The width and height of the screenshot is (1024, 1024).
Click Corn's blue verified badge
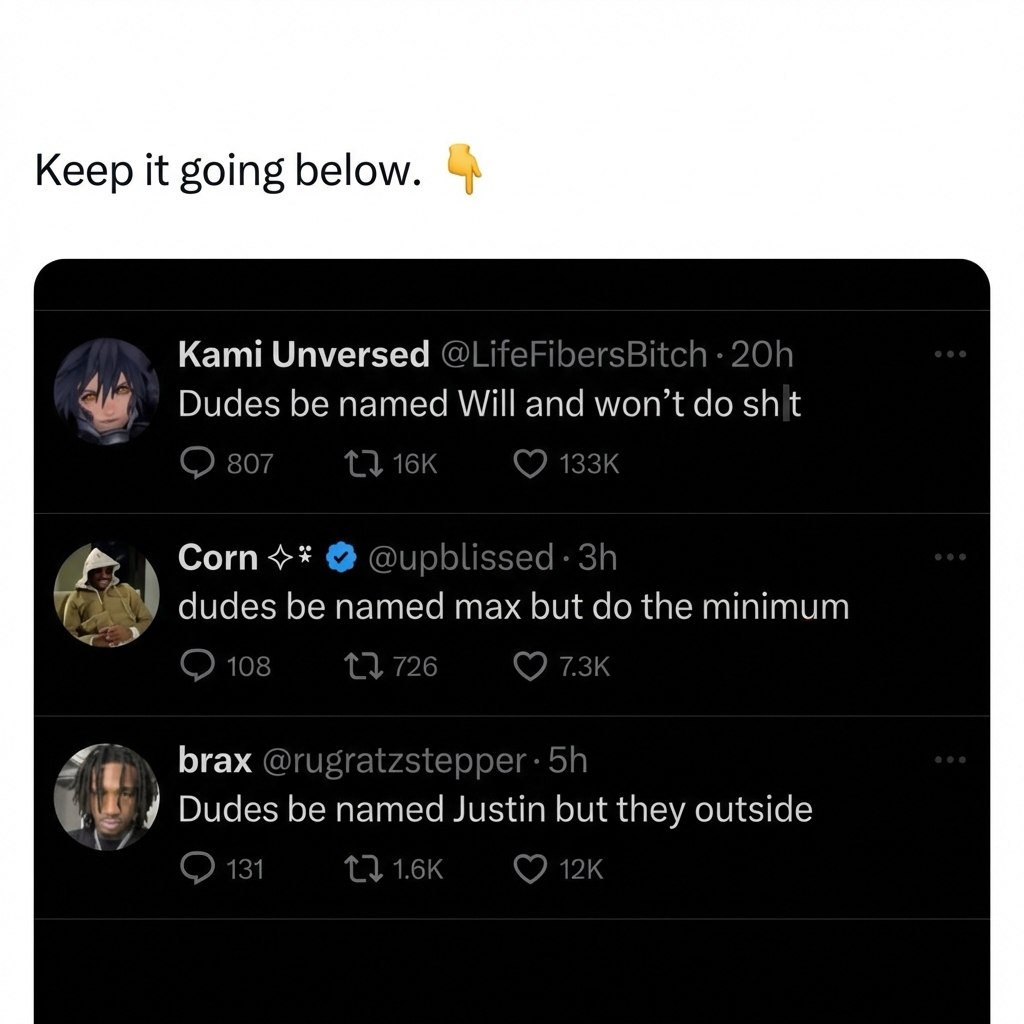343,558
